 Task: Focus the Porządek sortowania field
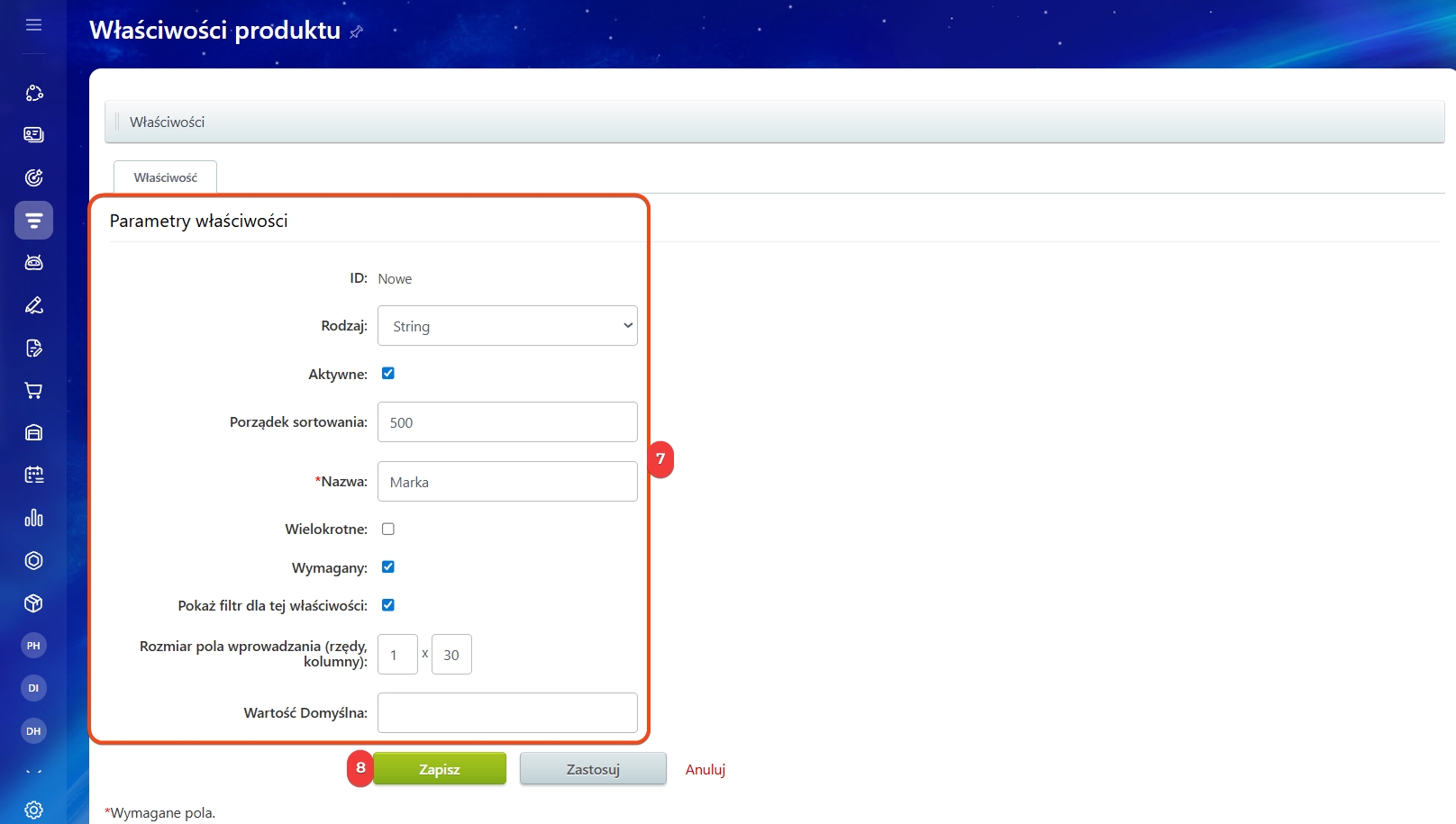(507, 422)
